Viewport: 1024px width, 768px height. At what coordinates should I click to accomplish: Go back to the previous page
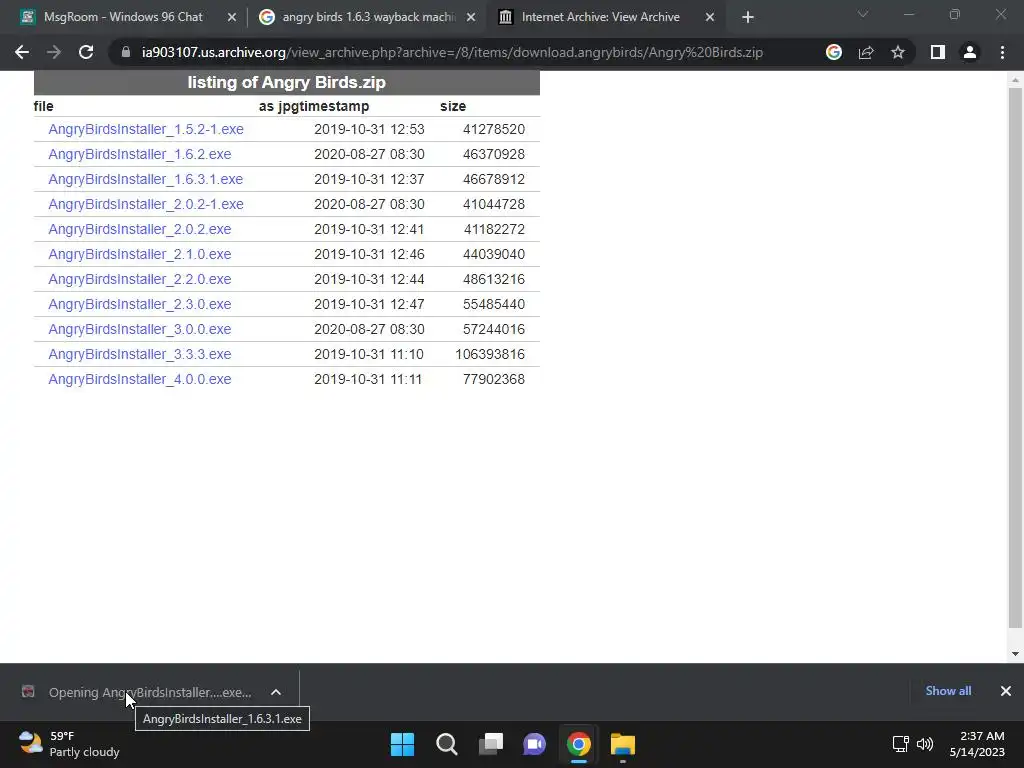22,52
